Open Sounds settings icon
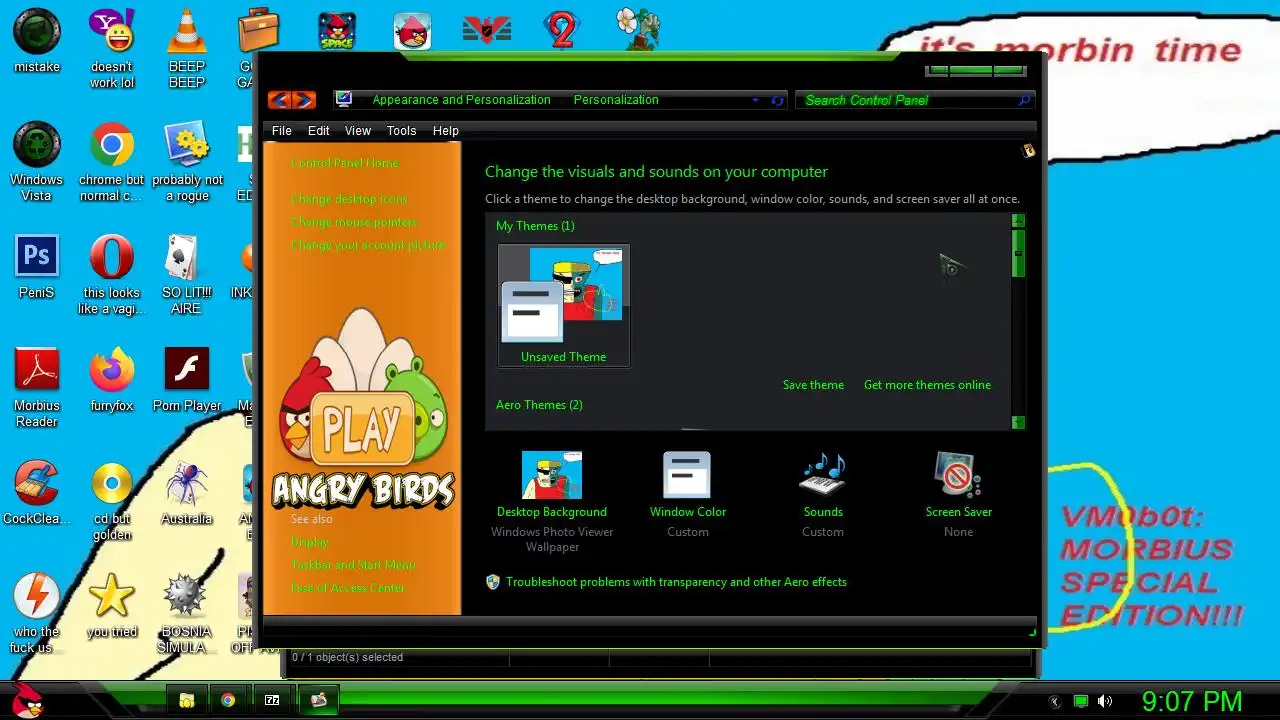Viewport: 1280px width, 720px height. [823, 475]
